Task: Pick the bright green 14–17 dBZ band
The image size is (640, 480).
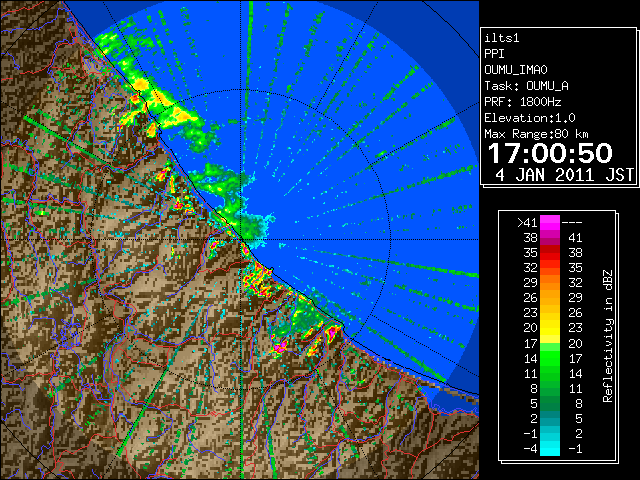Action: coord(550,358)
